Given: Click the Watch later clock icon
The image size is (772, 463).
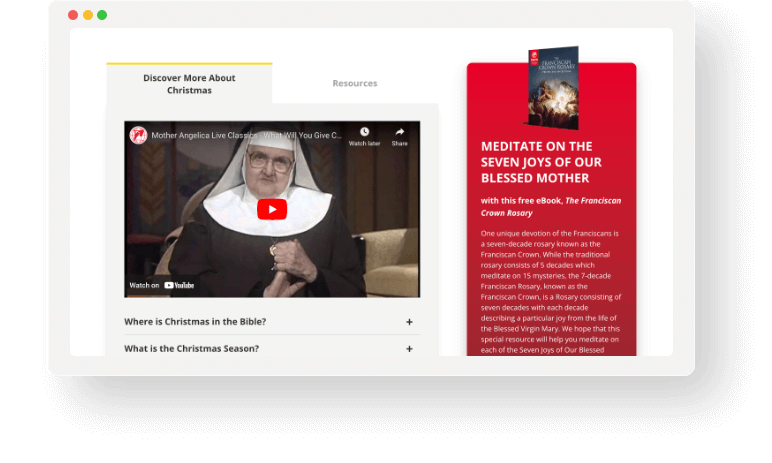Looking at the screenshot, I should pyautogui.click(x=364, y=132).
